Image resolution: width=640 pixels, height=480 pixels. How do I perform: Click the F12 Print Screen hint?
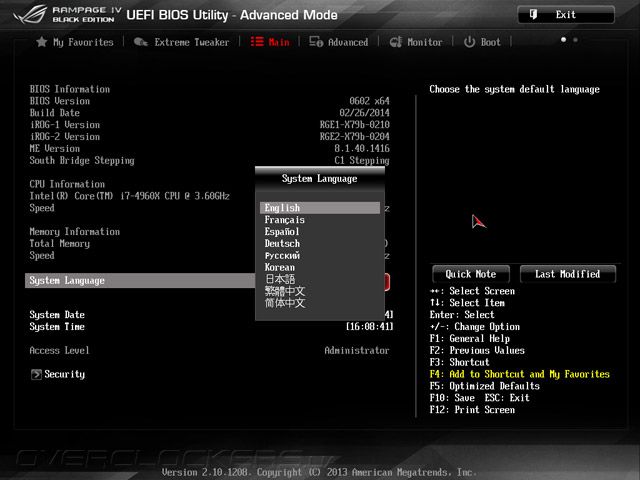click(472, 409)
